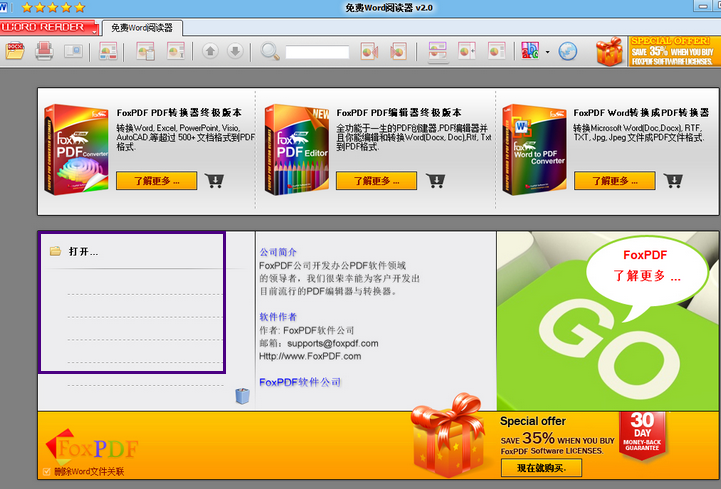Screen dimensions: 721x489
Task: Click the page icon with red bars
Action: tap(108, 51)
